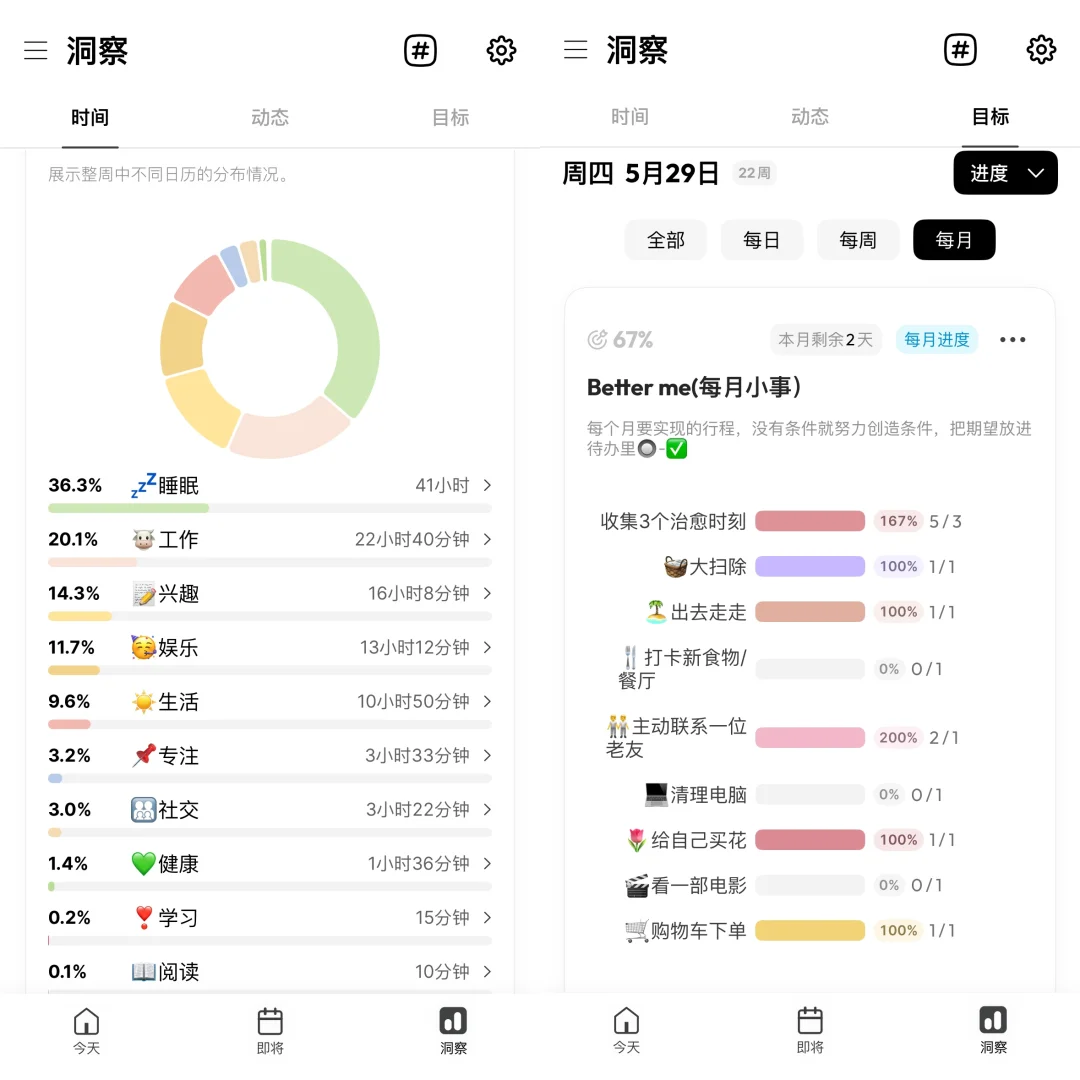Viewport: 1080px width, 1080px height.
Task: Select the 今天 home icon in bottom navigation
Action: 86,1030
